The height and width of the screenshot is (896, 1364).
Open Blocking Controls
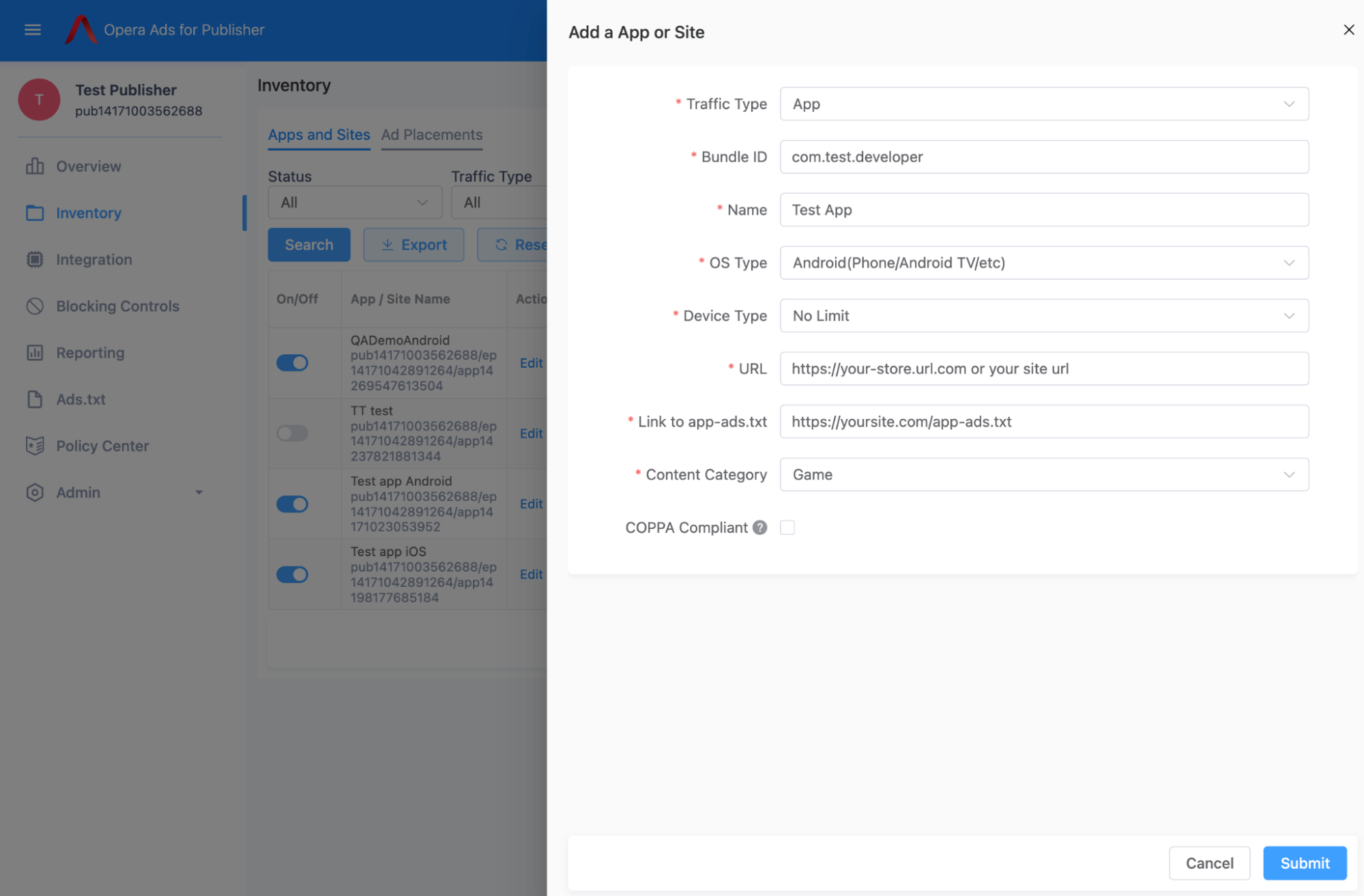coord(117,306)
